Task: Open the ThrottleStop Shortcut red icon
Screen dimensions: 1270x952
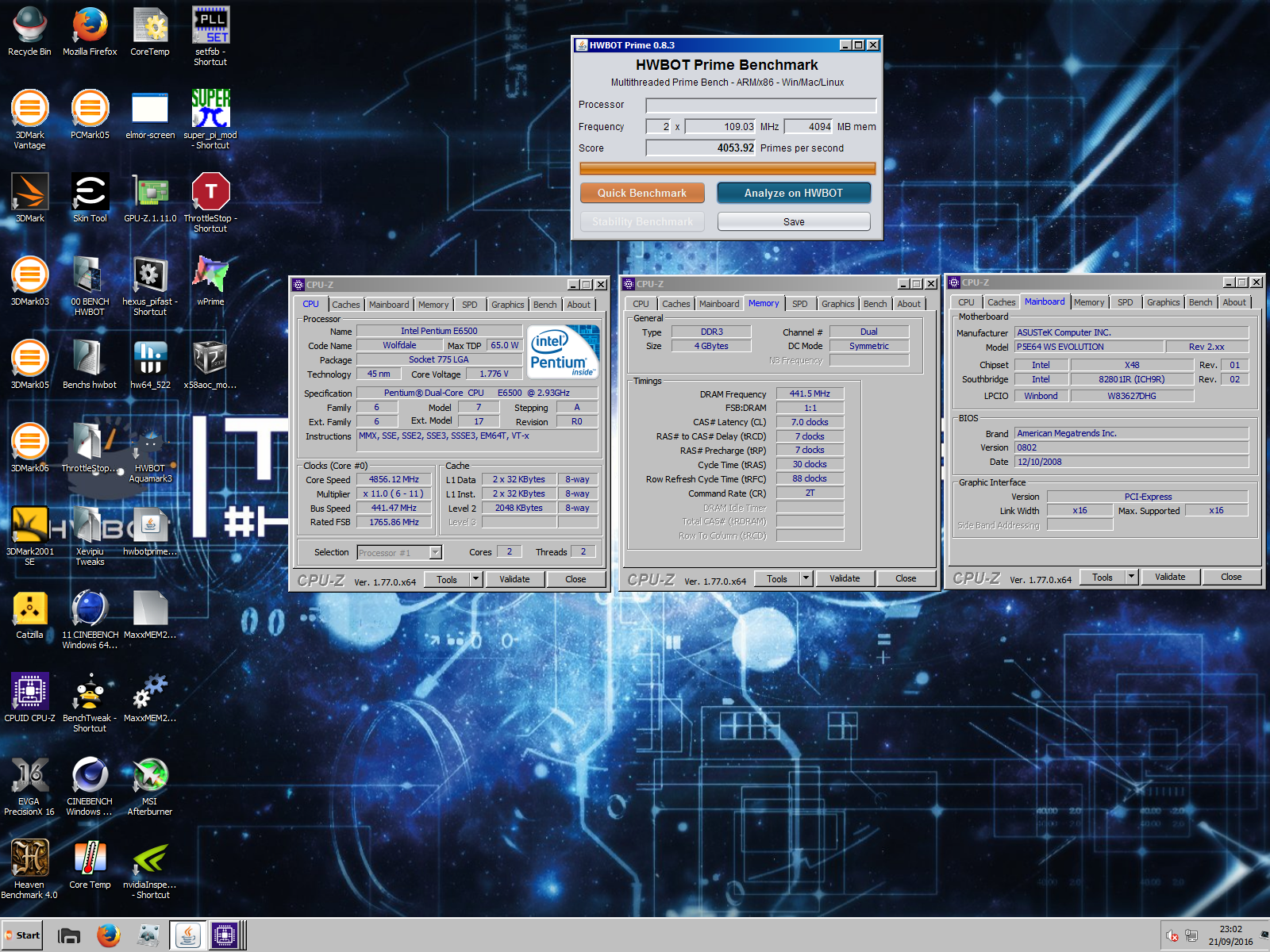Action: pos(210,203)
